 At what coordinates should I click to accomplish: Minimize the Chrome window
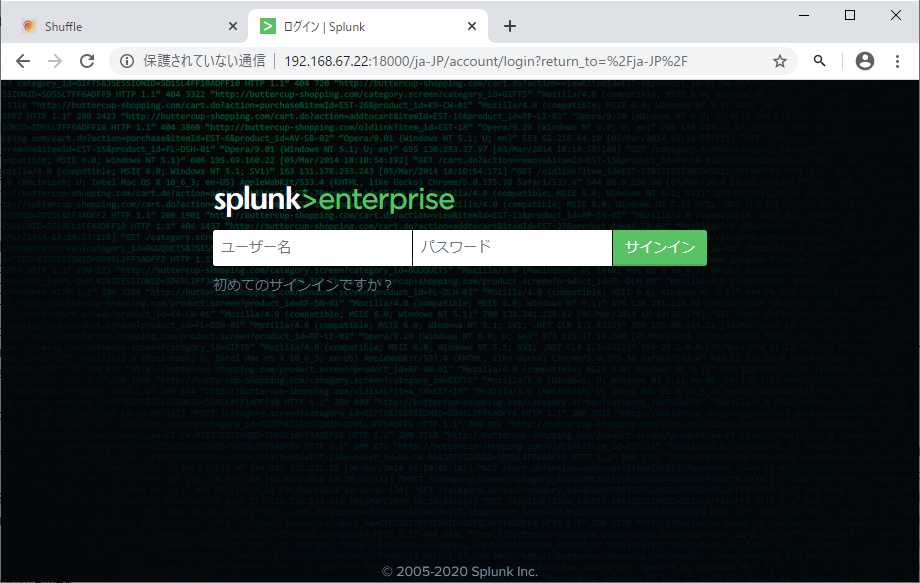[x=804, y=15]
